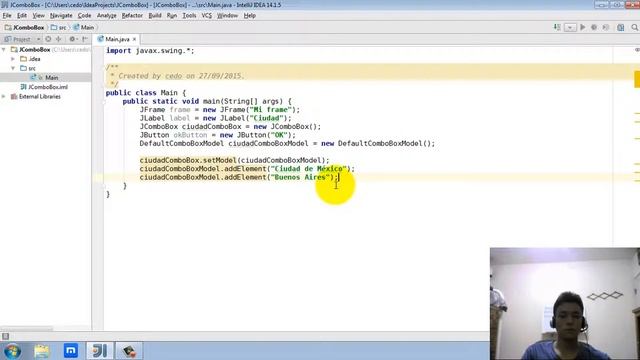Open the VCS menu
640x360 pixels.
tap(207, 16)
